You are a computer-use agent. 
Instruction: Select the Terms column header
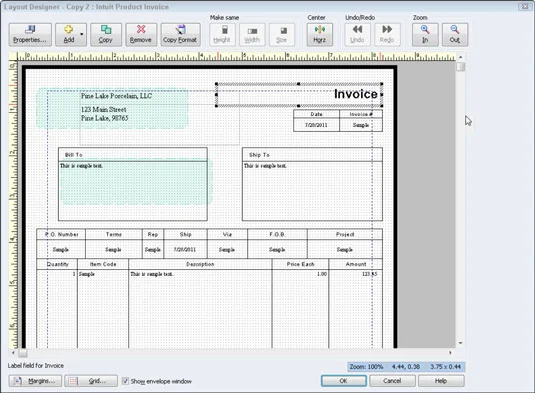114,234
